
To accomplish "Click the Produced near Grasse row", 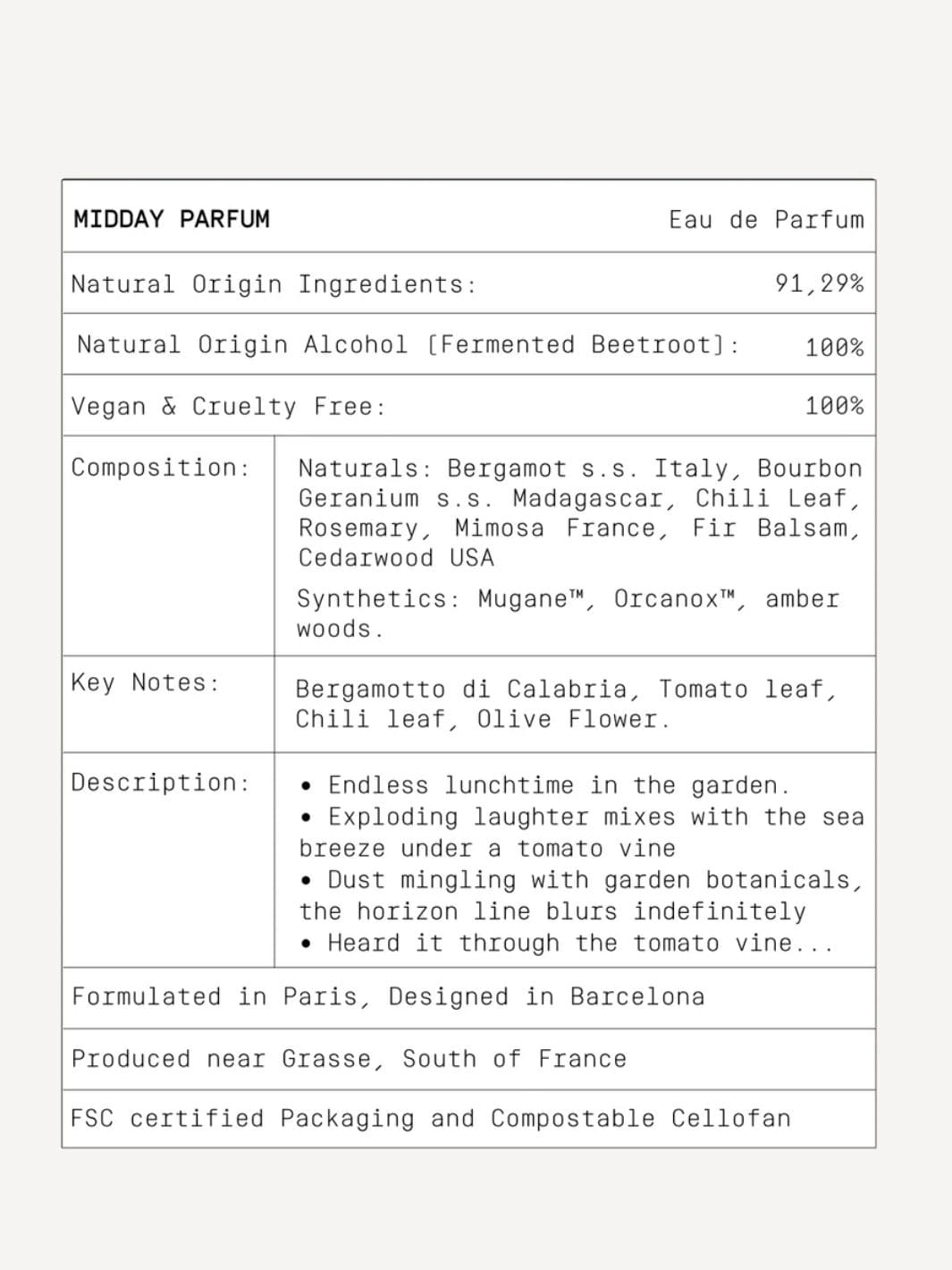I will [468, 1059].
